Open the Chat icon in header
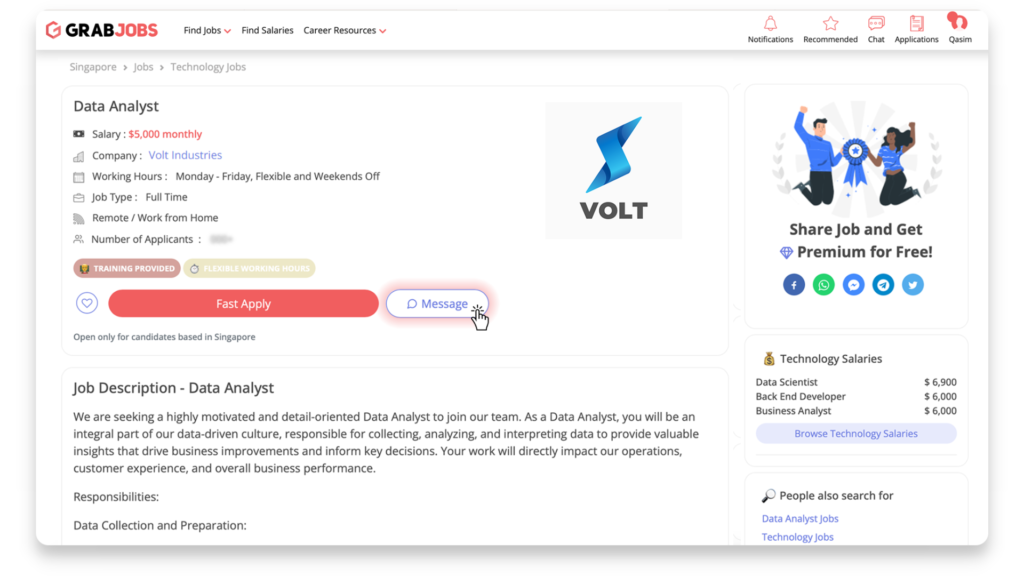 (876, 24)
